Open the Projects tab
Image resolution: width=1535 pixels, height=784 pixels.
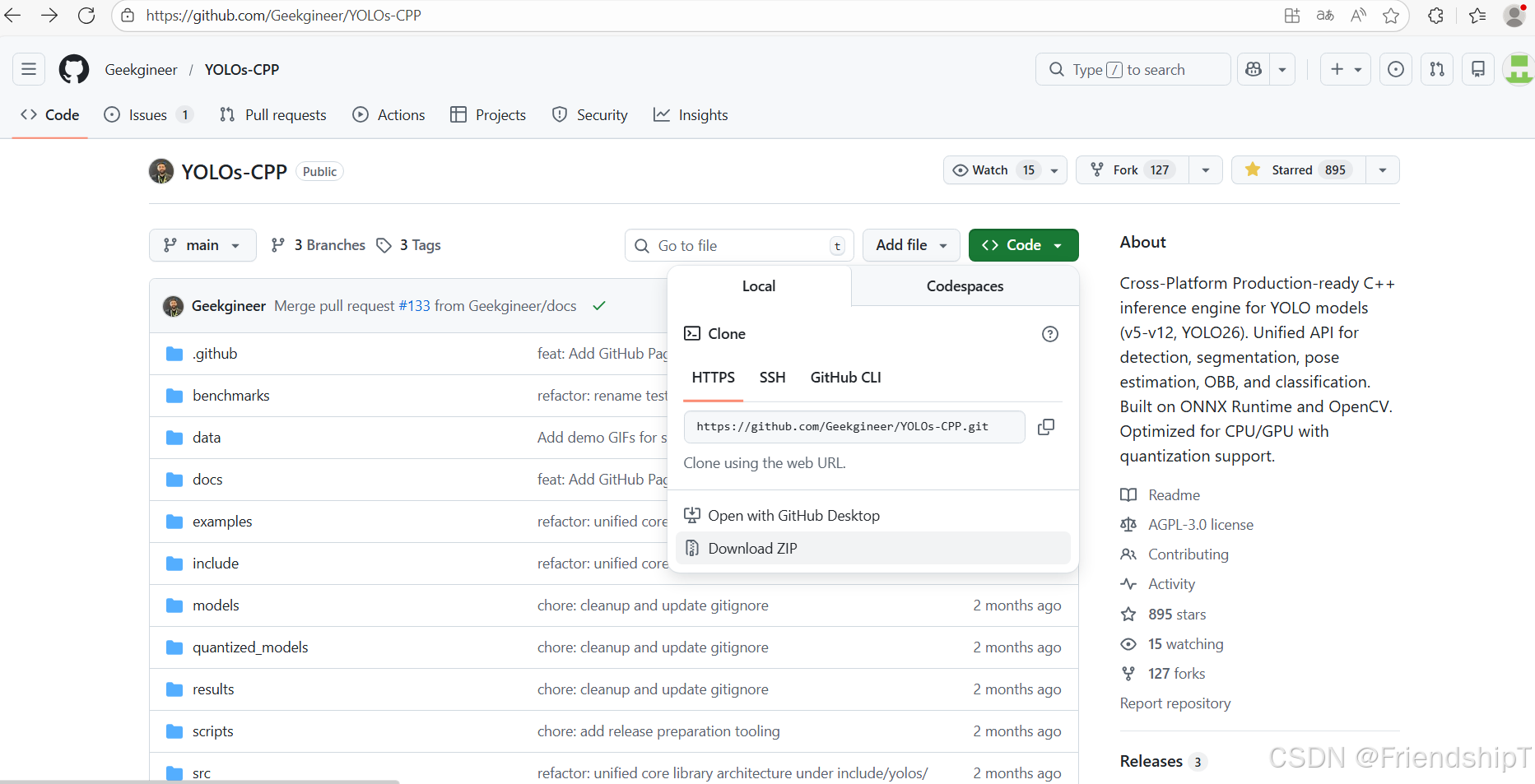(x=488, y=115)
